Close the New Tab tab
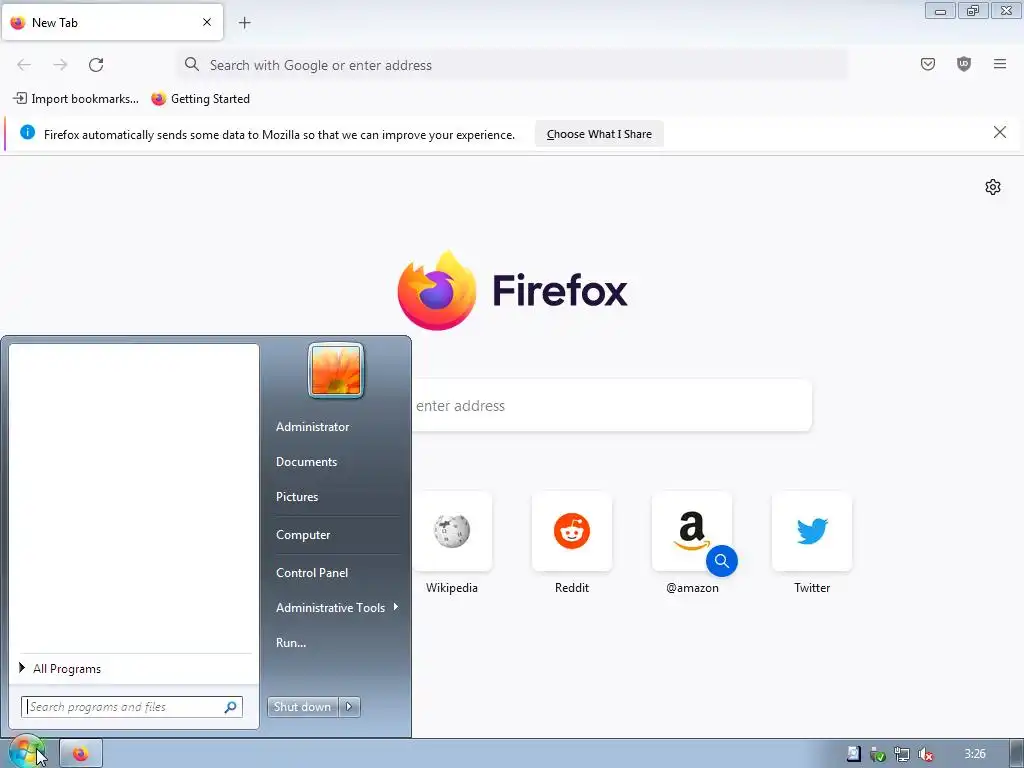 click(x=207, y=22)
